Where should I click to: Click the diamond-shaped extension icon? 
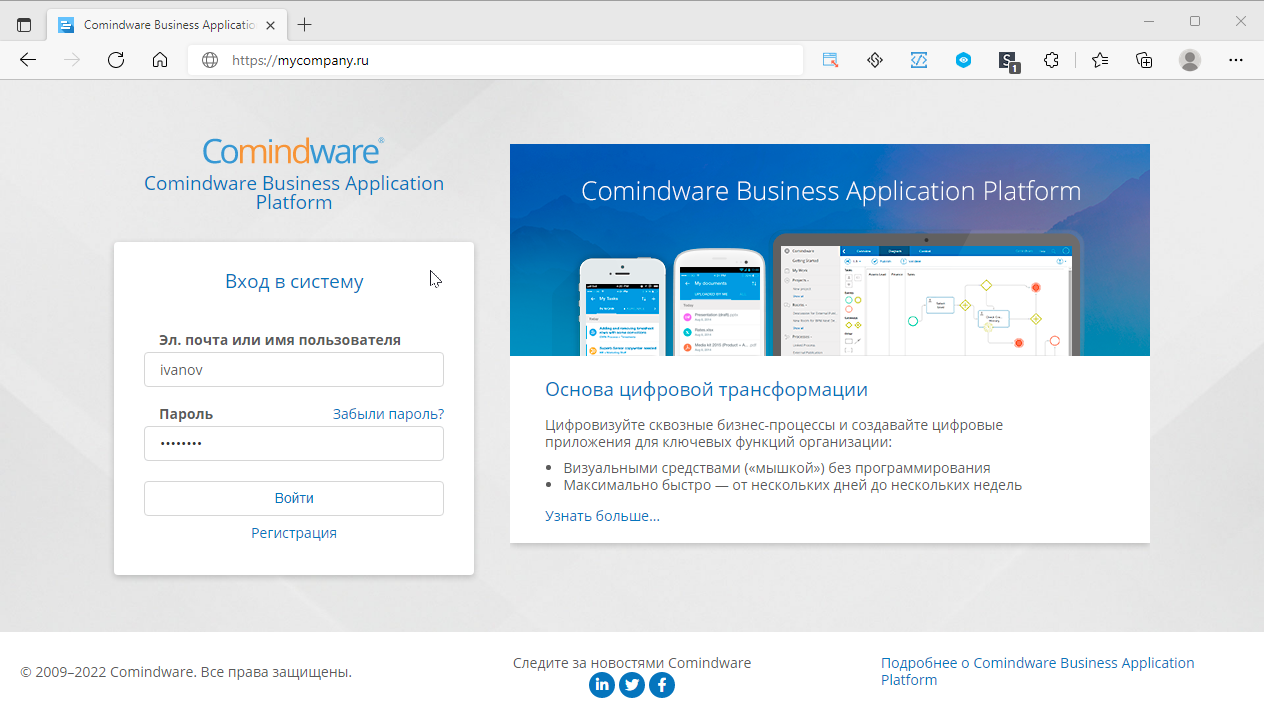pyautogui.click(x=875, y=60)
